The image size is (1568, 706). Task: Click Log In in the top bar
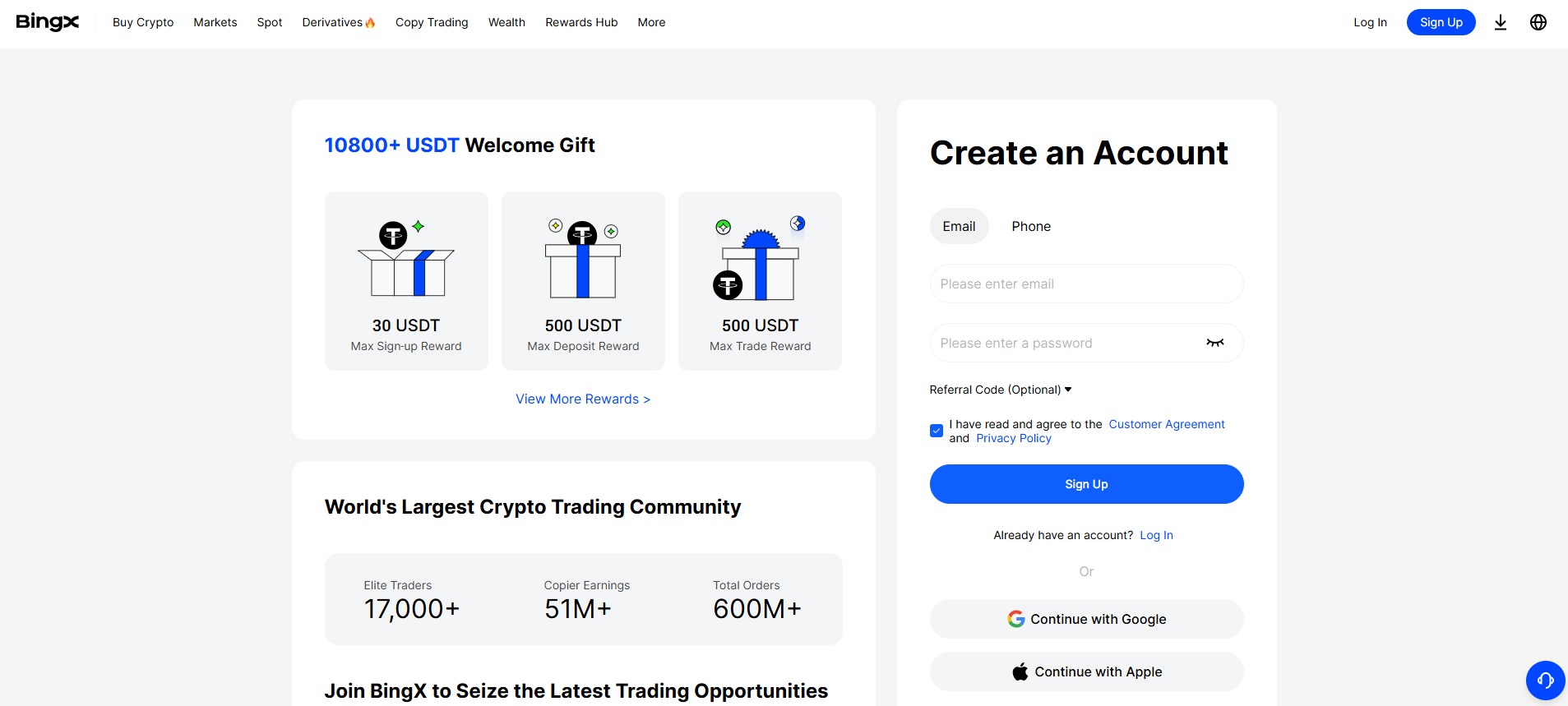tap(1370, 22)
